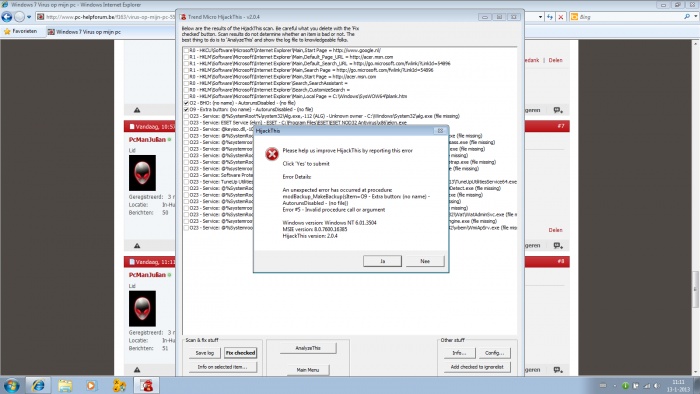Image resolution: width=700 pixels, height=394 pixels.
Task: Click report warning triangle below post #8
Action: pos(137,369)
